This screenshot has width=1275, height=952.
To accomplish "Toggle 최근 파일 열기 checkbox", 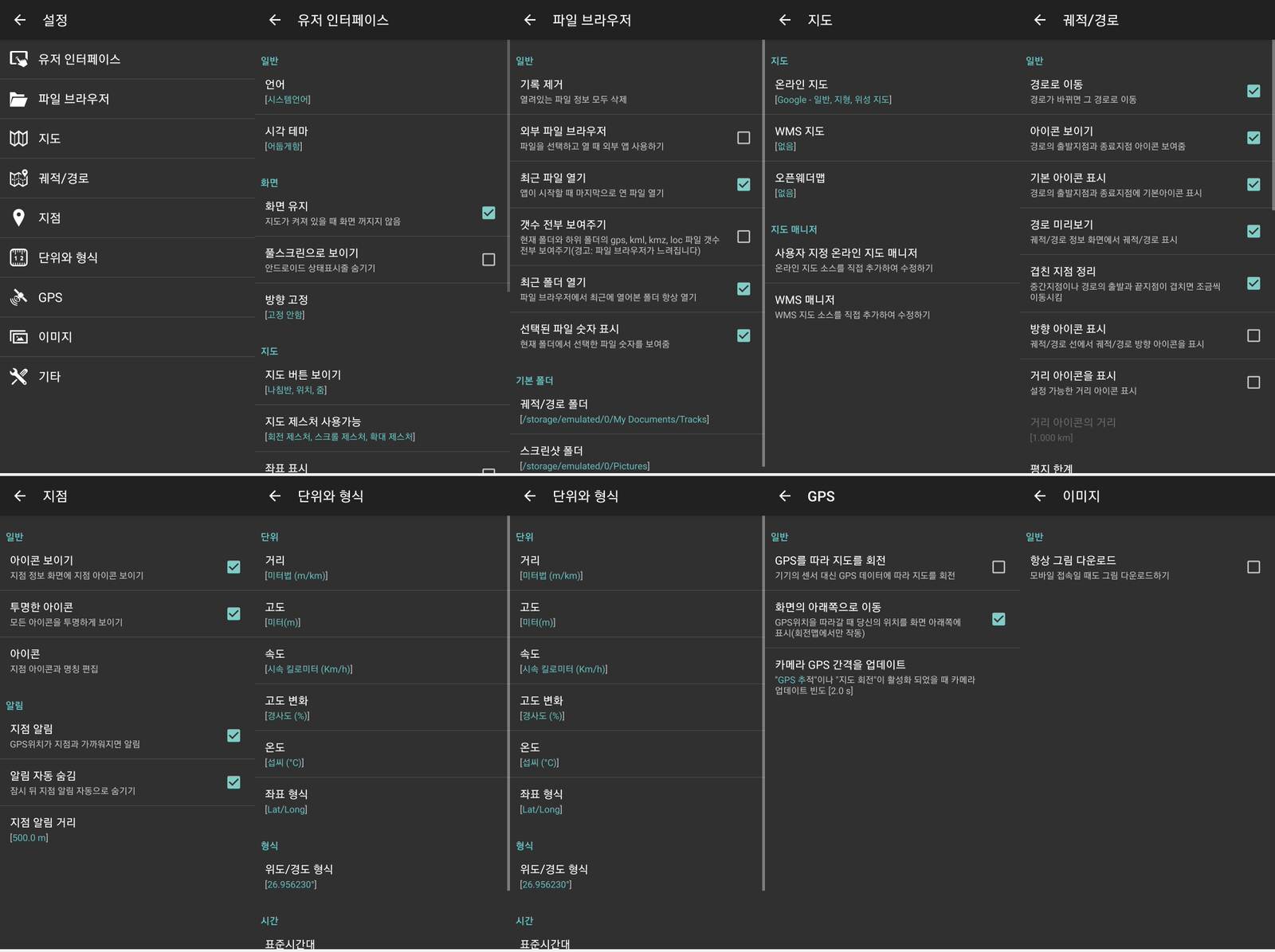I will click(x=743, y=184).
